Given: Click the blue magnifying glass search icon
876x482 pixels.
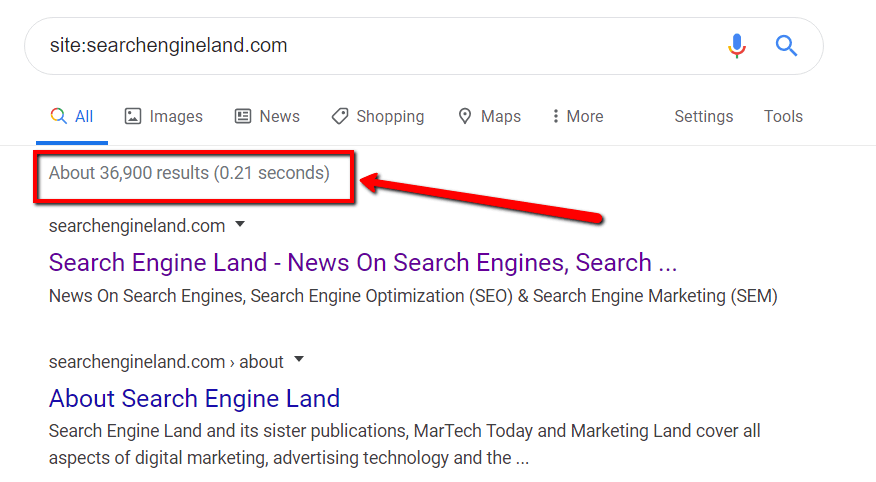Looking at the screenshot, I should [x=786, y=46].
